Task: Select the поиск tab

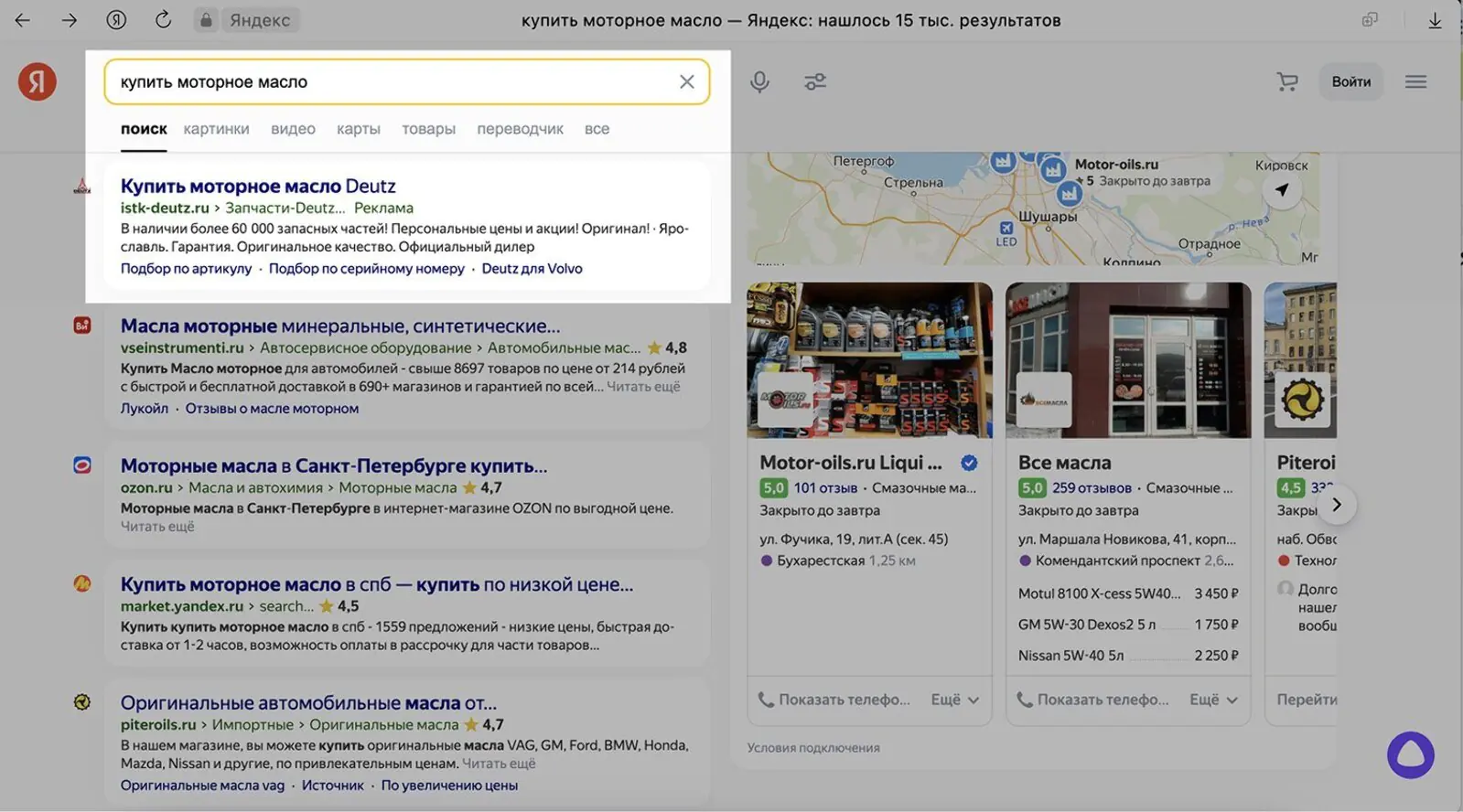Action: pyautogui.click(x=144, y=129)
